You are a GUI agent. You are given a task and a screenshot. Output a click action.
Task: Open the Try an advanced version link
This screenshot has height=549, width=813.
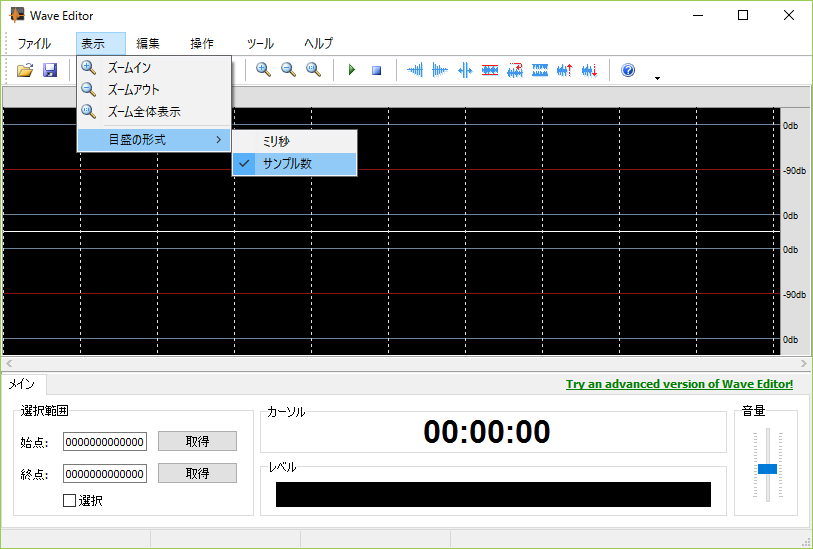(x=679, y=384)
